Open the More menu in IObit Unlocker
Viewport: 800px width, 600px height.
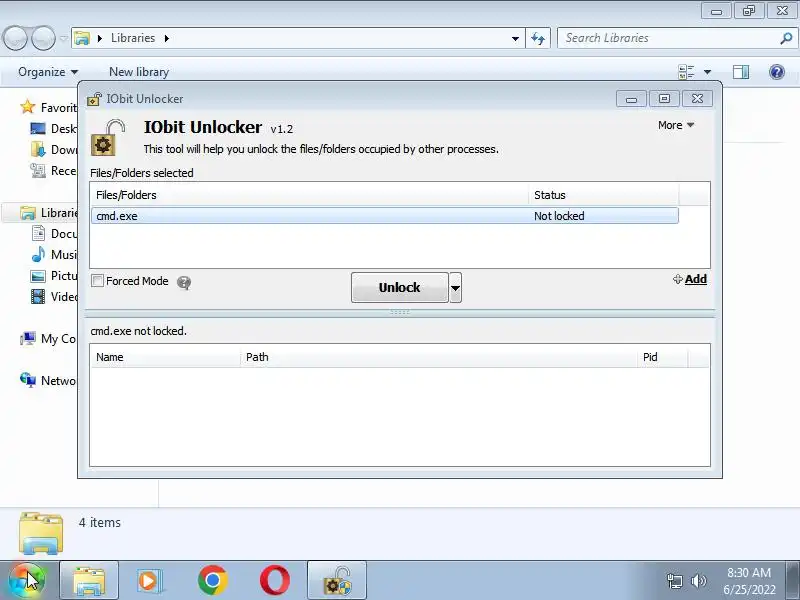point(676,125)
